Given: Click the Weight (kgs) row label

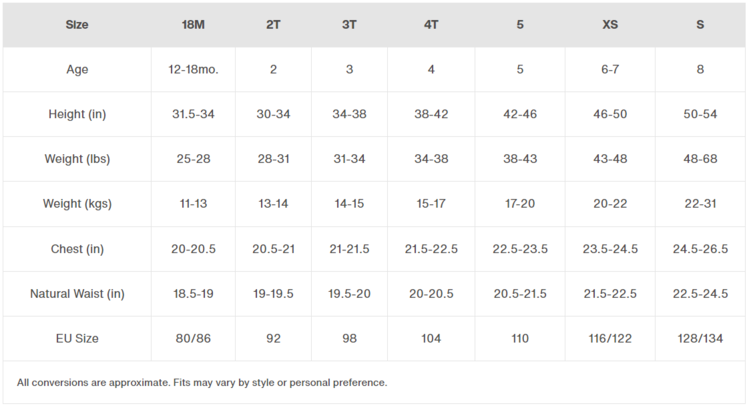Looking at the screenshot, I should tap(76, 204).
